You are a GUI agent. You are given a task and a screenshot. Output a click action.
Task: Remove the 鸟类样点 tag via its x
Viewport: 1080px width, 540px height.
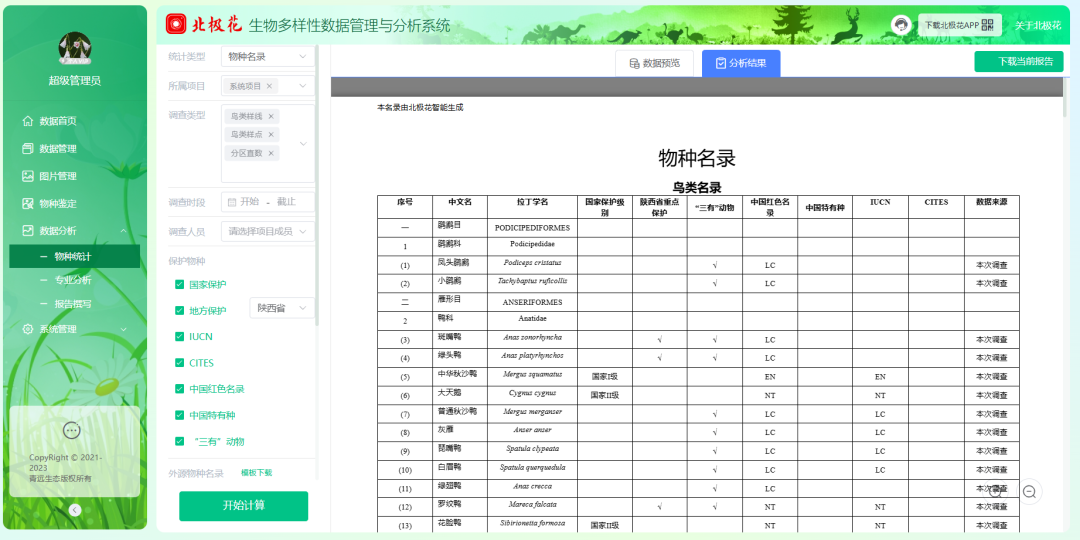tap(271, 134)
